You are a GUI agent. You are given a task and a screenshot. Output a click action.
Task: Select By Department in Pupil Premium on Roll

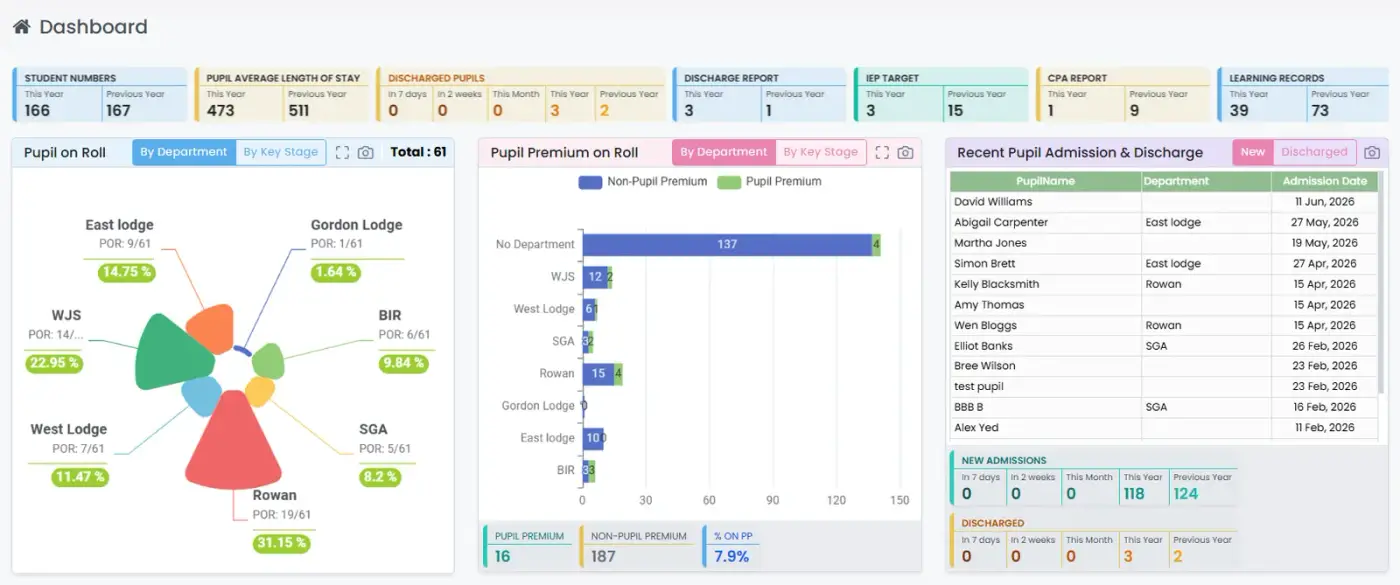pos(724,152)
